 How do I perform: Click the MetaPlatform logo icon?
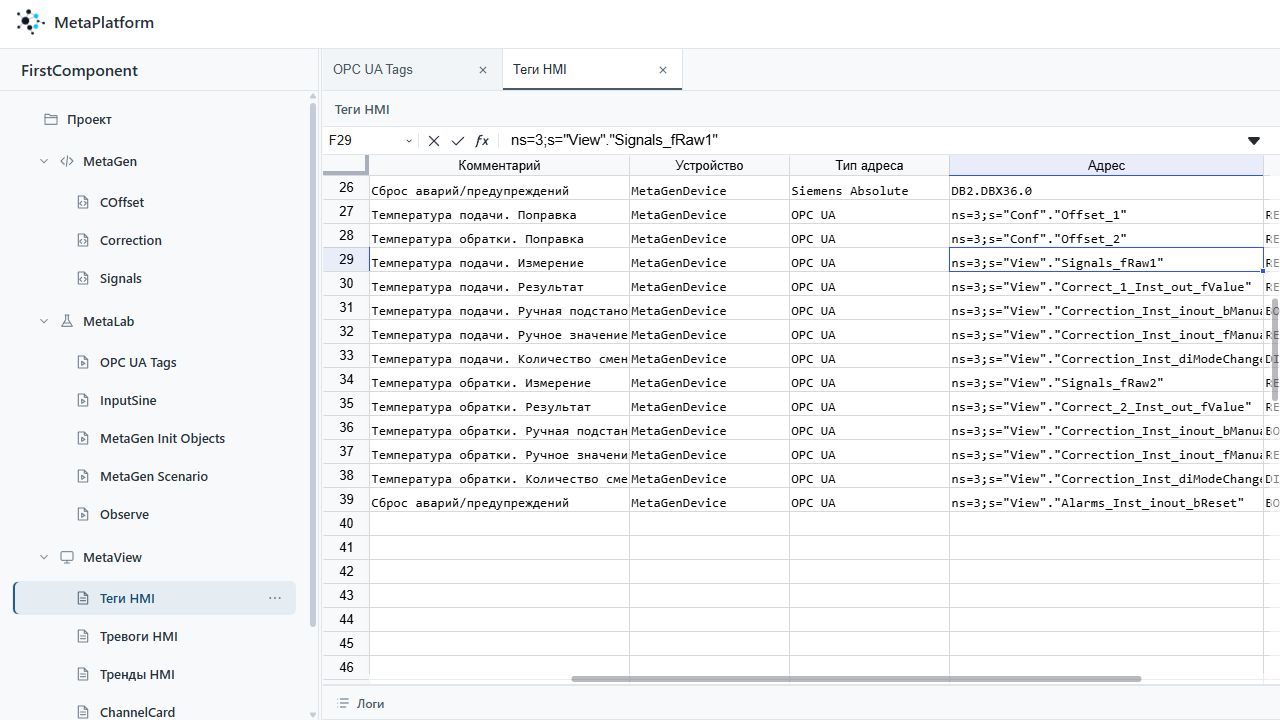pyautogui.click(x=31, y=22)
